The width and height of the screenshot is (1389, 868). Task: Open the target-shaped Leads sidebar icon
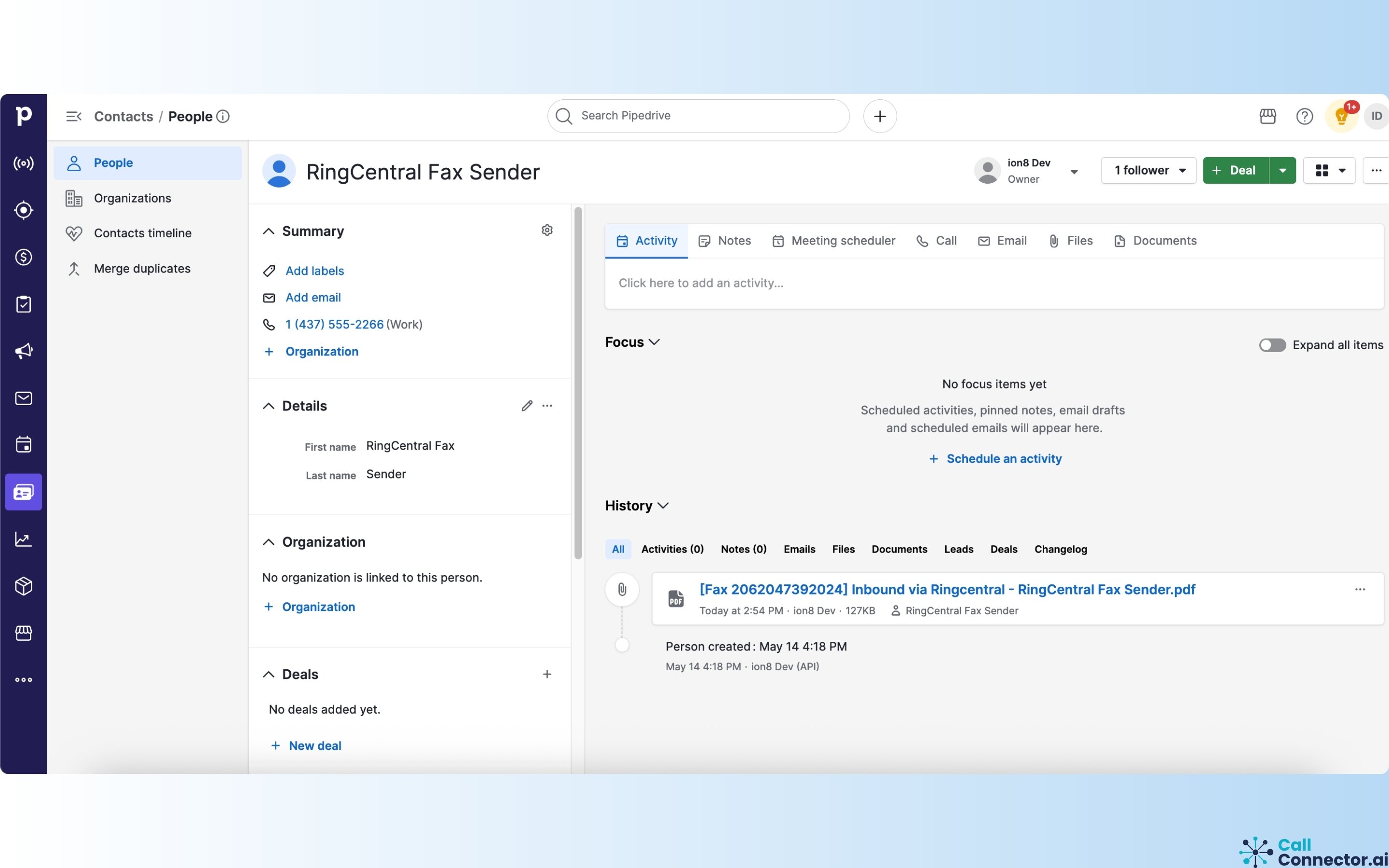(x=24, y=210)
